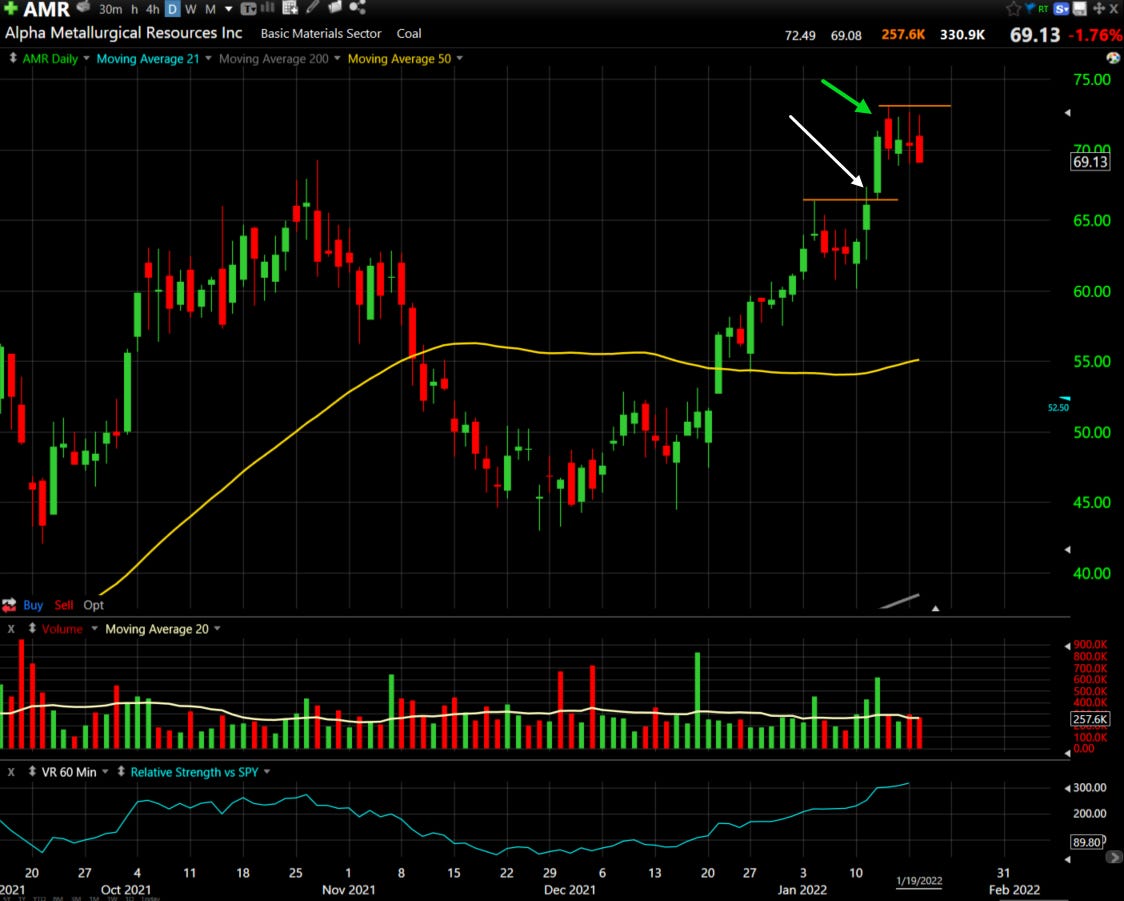1124x901 pixels.
Task: Click the blue filter funnel icon
Action: (1029, 9)
